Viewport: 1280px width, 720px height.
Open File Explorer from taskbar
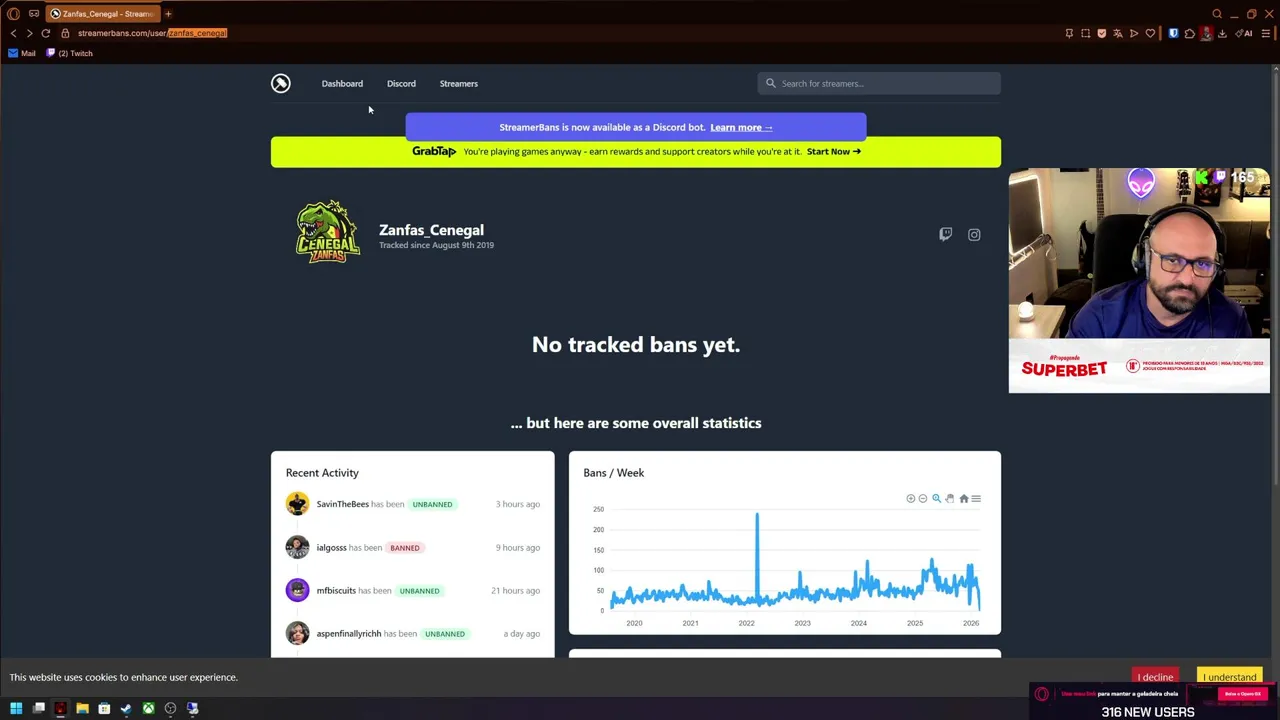coord(82,708)
